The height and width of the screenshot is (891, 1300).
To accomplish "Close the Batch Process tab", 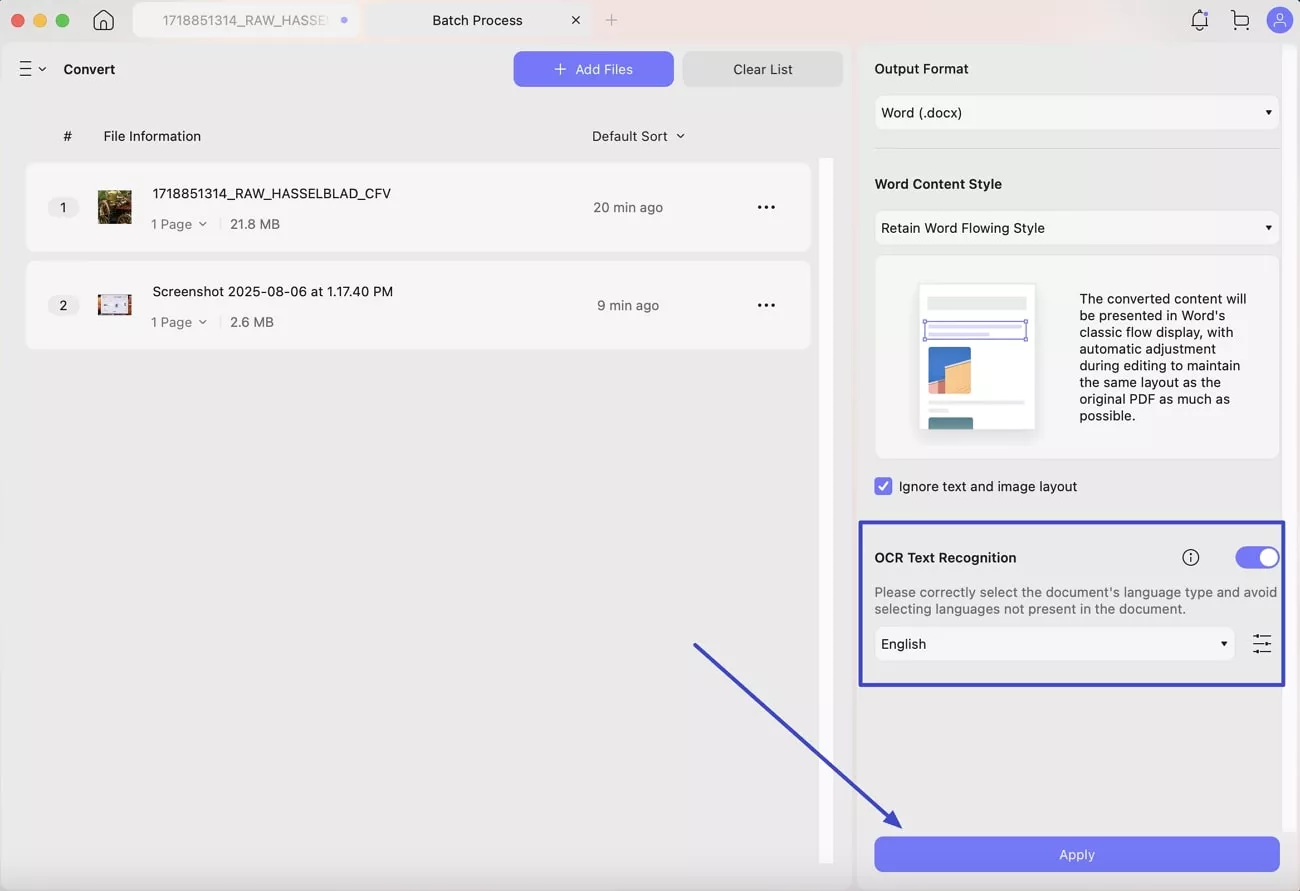I will point(575,20).
